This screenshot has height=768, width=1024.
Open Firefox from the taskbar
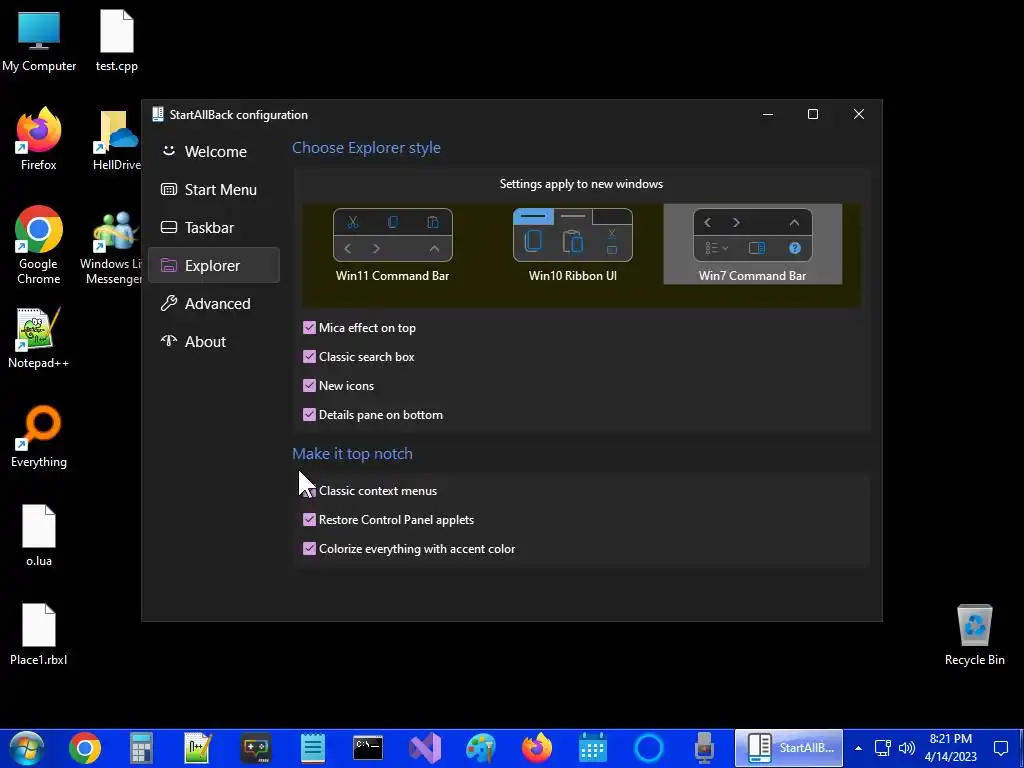(x=537, y=748)
